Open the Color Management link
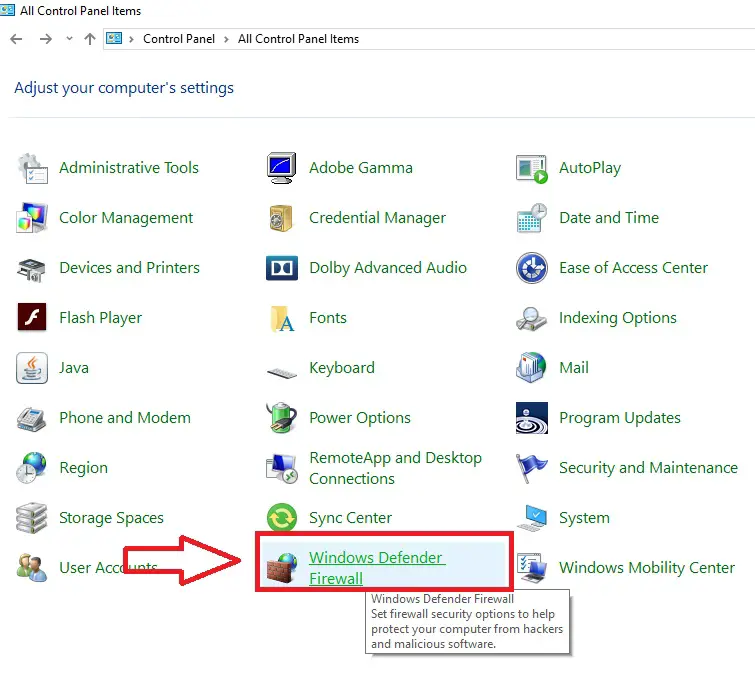755x685 pixels. pyautogui.click(x=126, y=218)
